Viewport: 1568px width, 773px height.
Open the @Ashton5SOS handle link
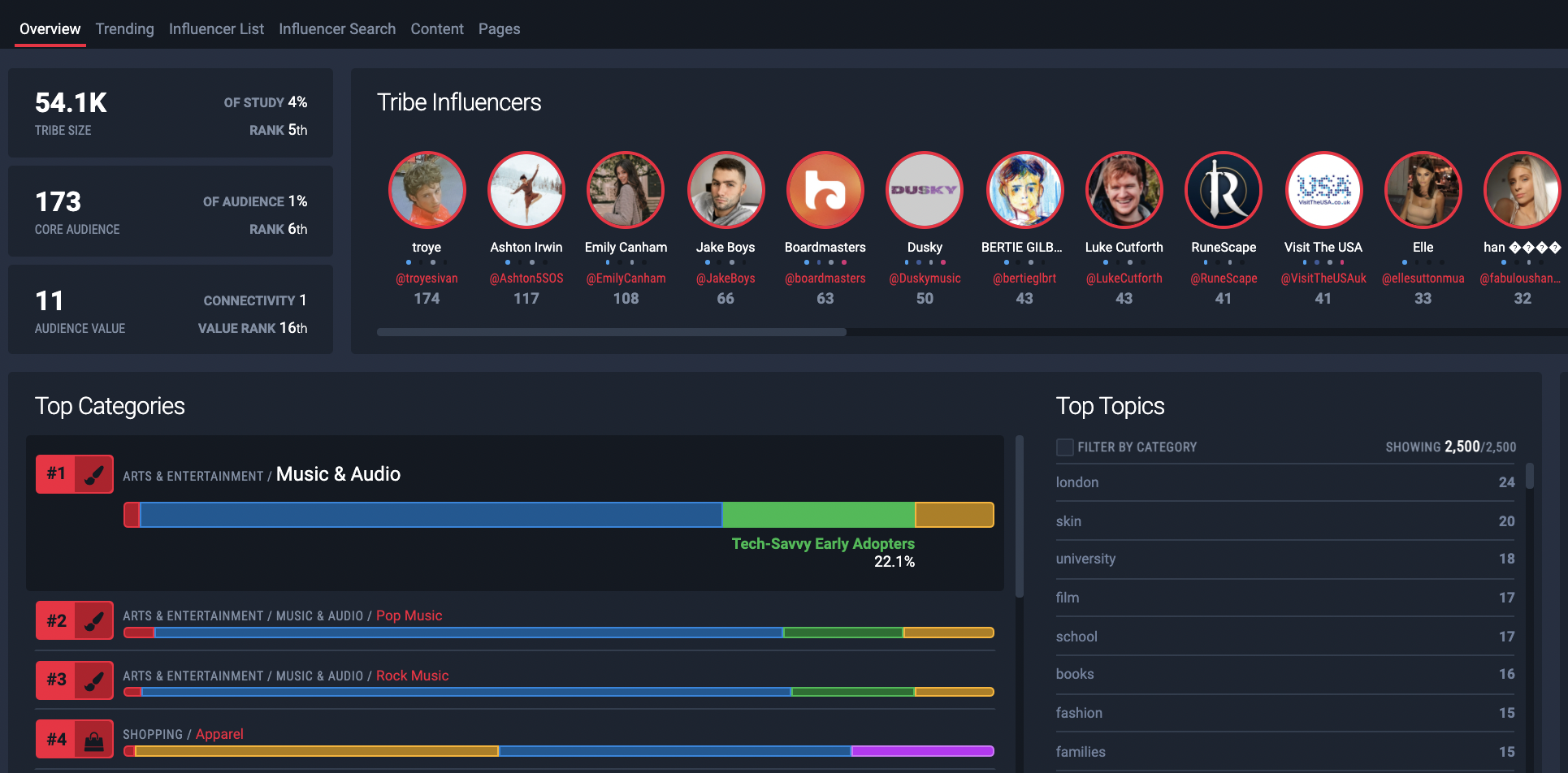(x=526, y=278)
